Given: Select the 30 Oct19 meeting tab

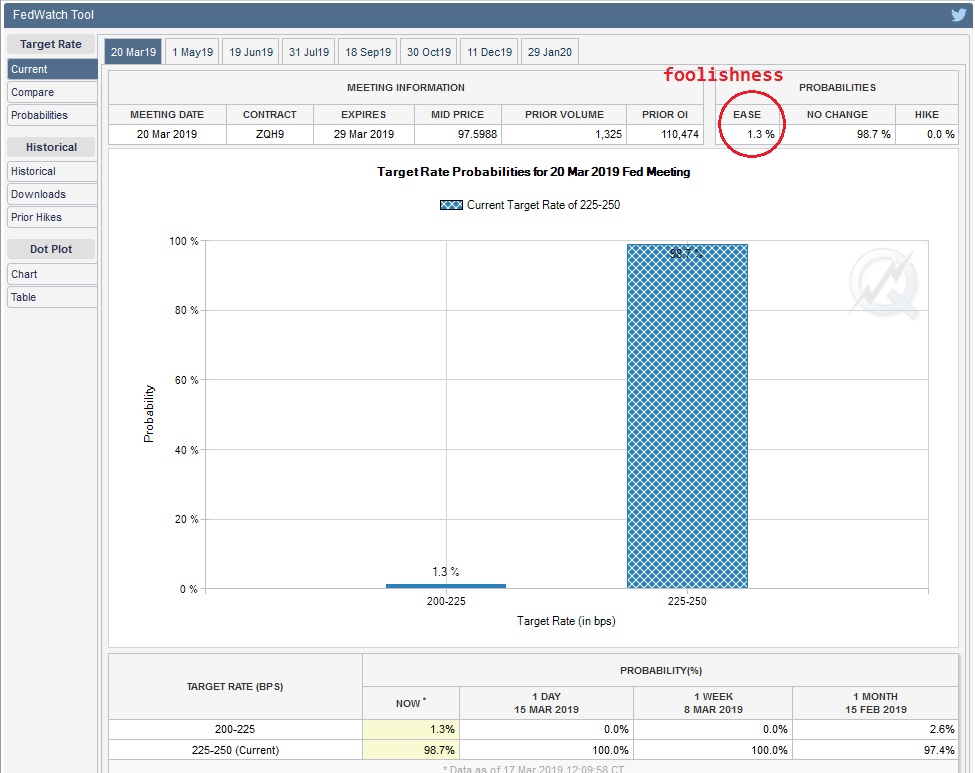Looking at the screenshot, I should (x=428, y=52).
